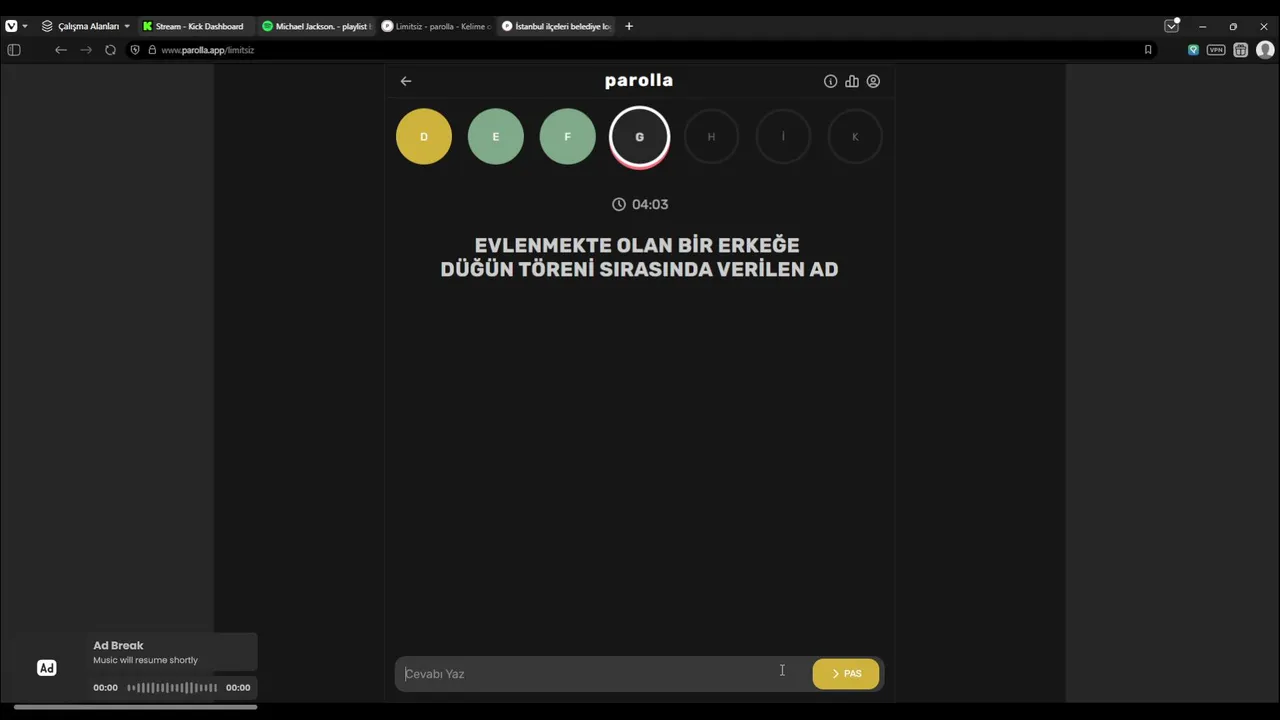1280x720 pixels.
Task: Select the yellow D letter circle
Action: tap(424, 136)
